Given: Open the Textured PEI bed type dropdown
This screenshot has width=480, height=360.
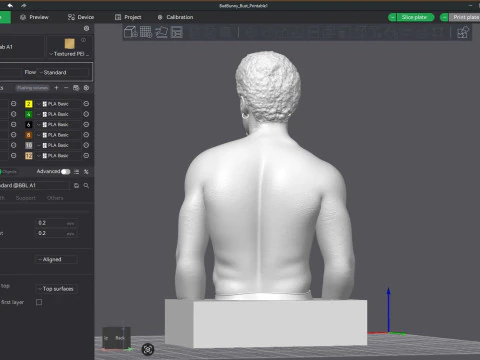Looking at the screenshot, I should point(69,54).
